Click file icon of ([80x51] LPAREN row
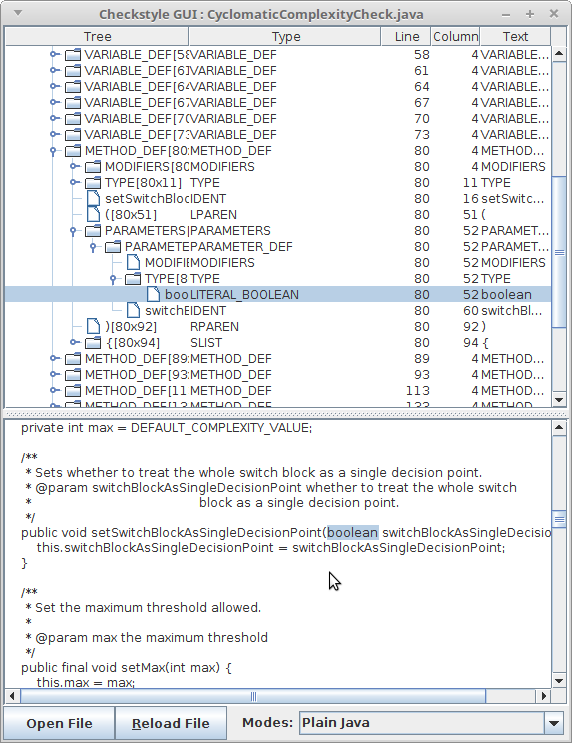The width and height of the screenshot is (572, 743). (x=93, y=215)
